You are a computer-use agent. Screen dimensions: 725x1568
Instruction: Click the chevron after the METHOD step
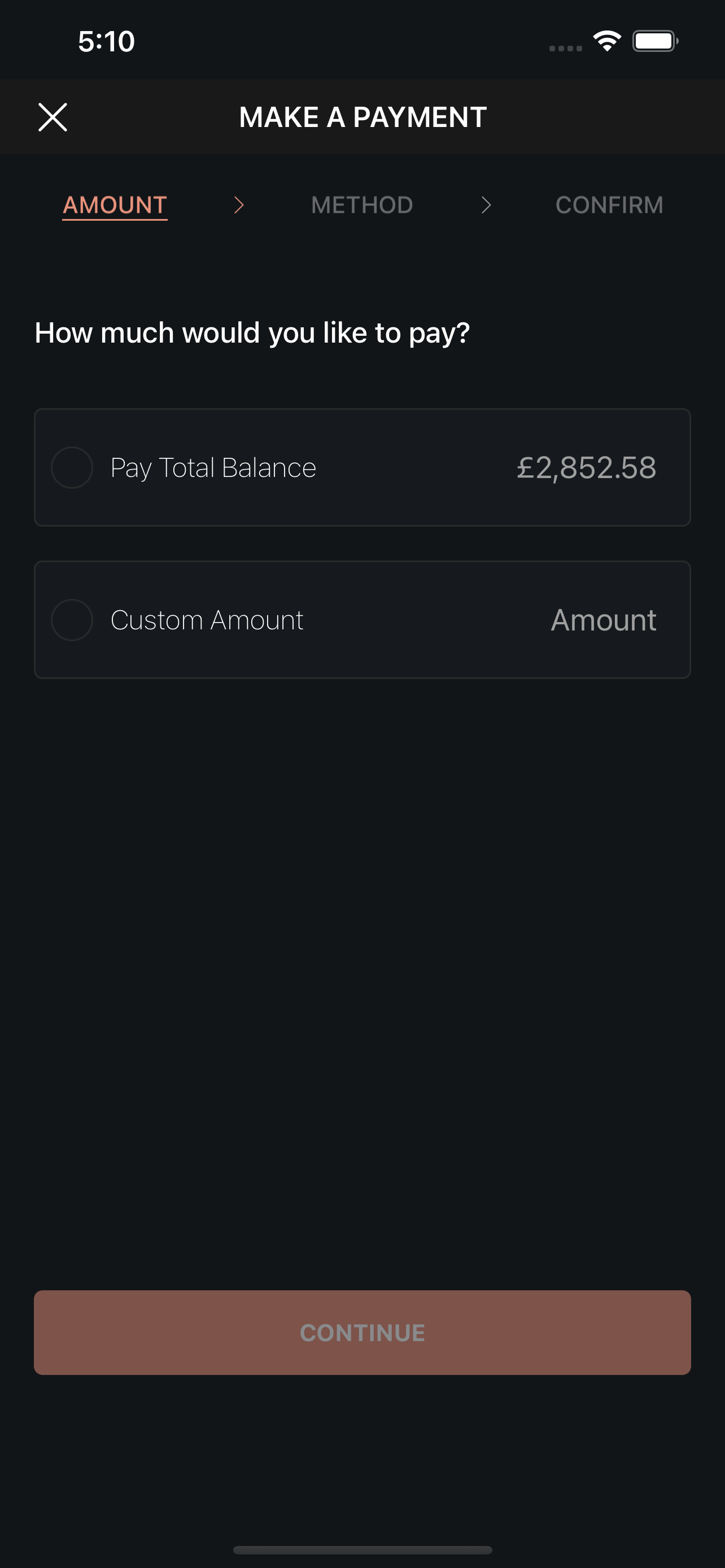pyautogui.click(x=486, y=205)
